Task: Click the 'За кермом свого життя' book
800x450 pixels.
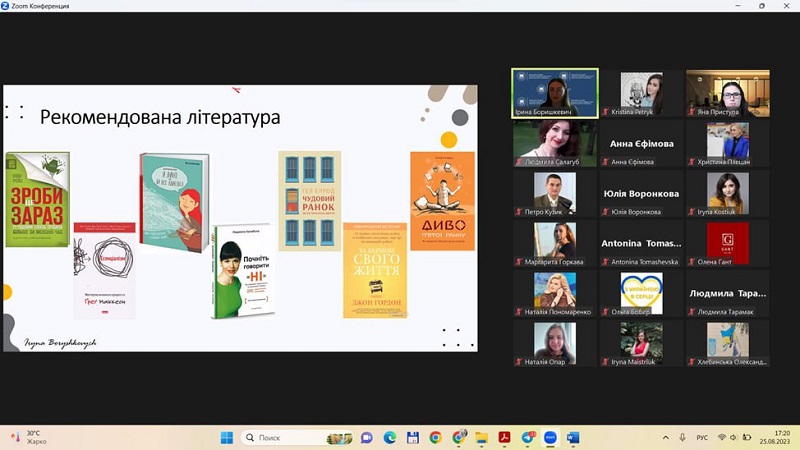Action: coord(375,270)
